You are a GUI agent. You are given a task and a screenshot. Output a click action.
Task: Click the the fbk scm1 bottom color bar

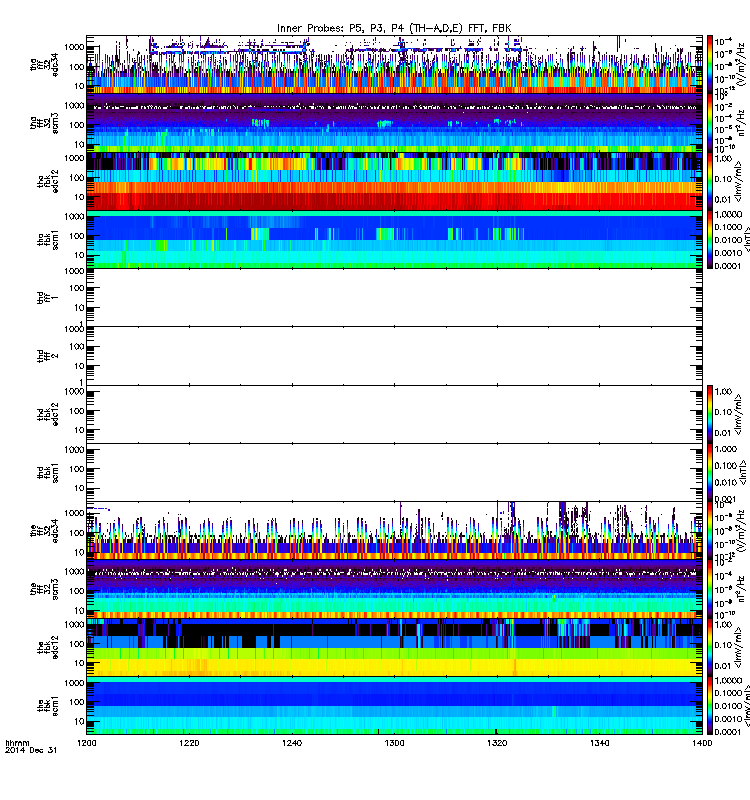click(x=710, y=706)
